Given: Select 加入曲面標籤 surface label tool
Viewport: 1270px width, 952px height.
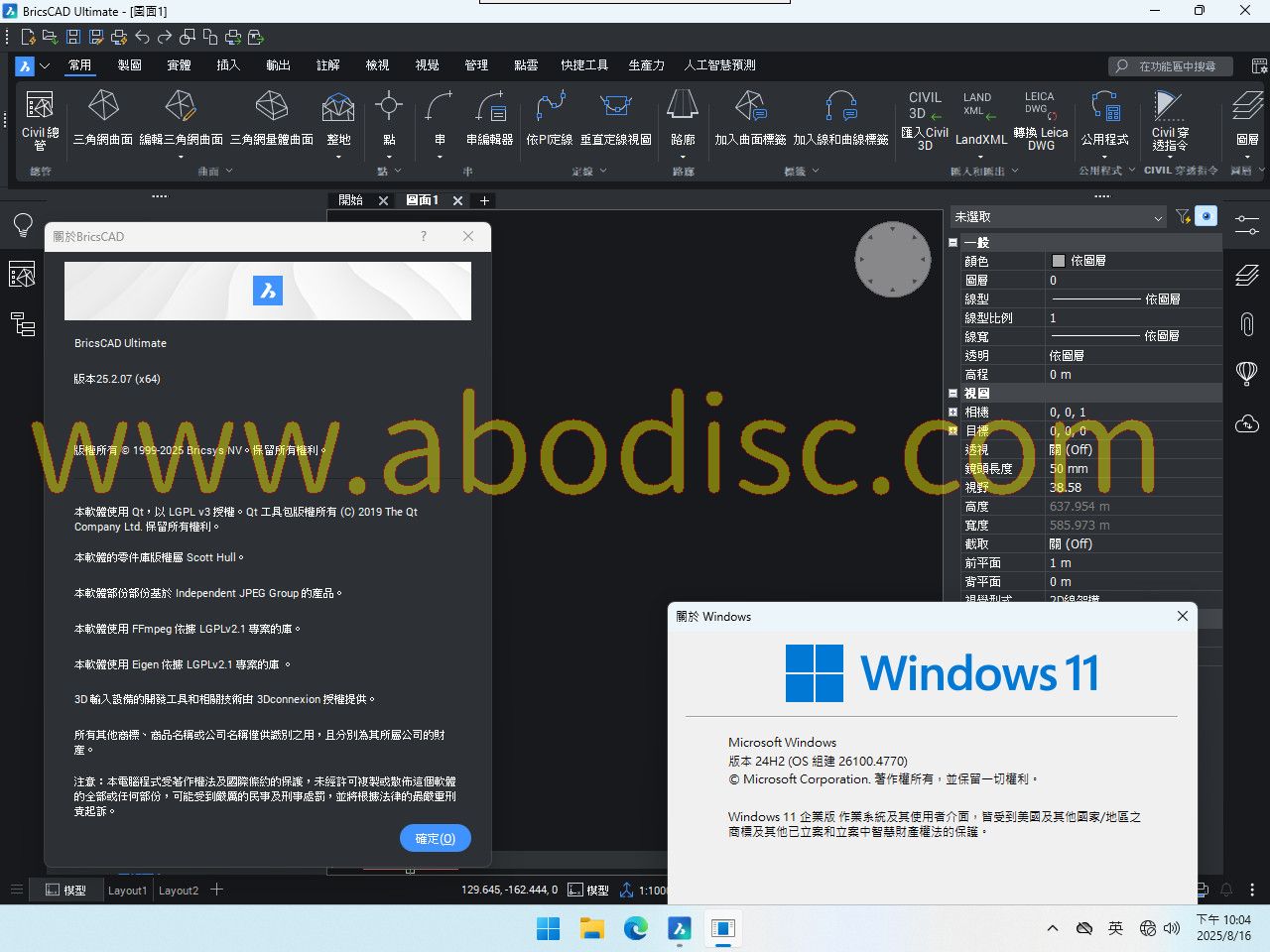Looking at the screenshot, I should coord(750,119).
